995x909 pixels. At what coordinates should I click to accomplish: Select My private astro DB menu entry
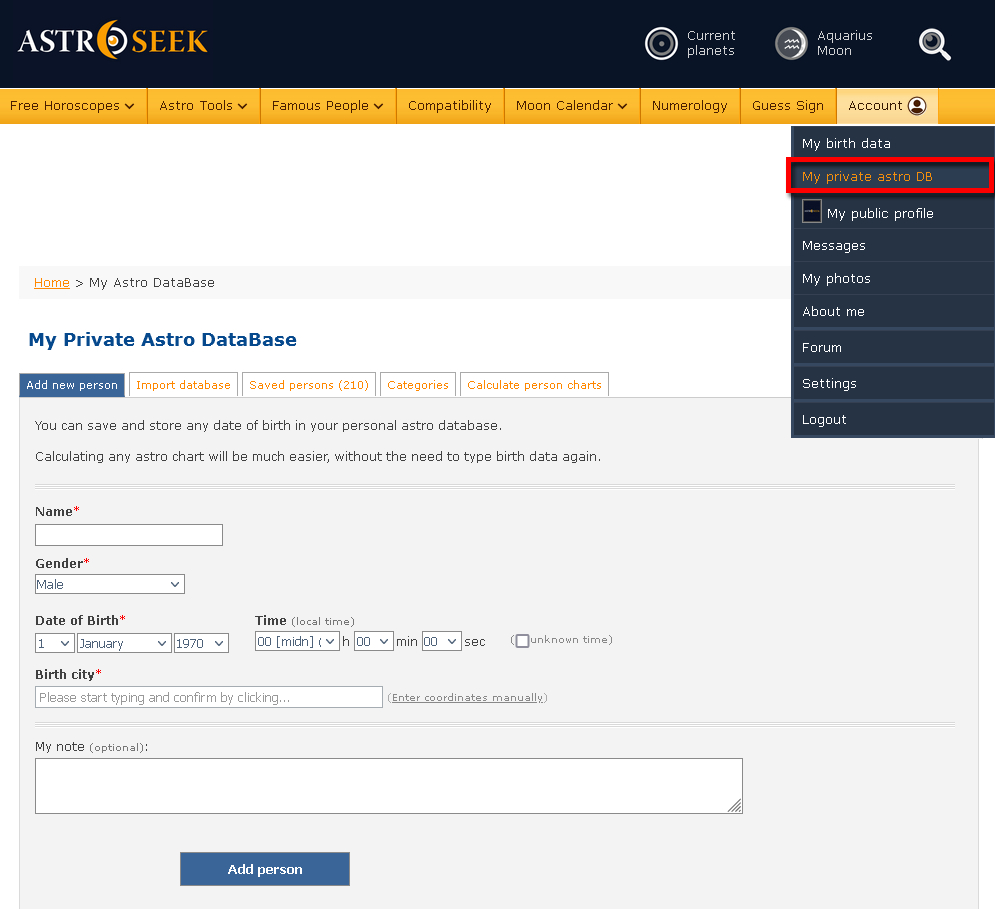[x=867, y=177]
